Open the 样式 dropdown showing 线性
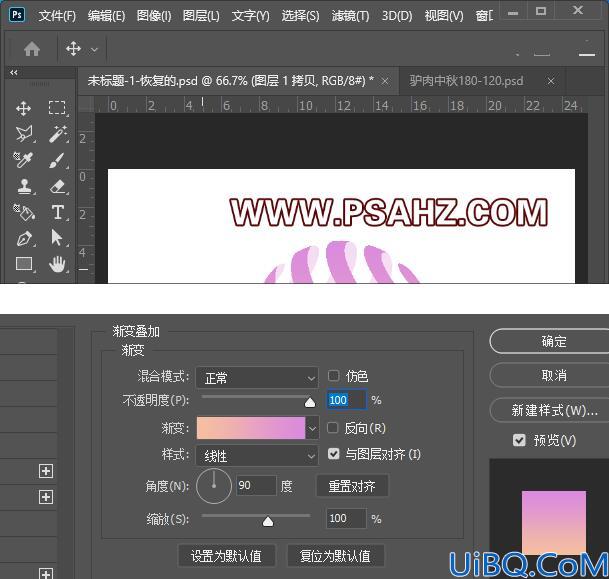Viewport: 609px width, 579px height. [x=257, y=456]
